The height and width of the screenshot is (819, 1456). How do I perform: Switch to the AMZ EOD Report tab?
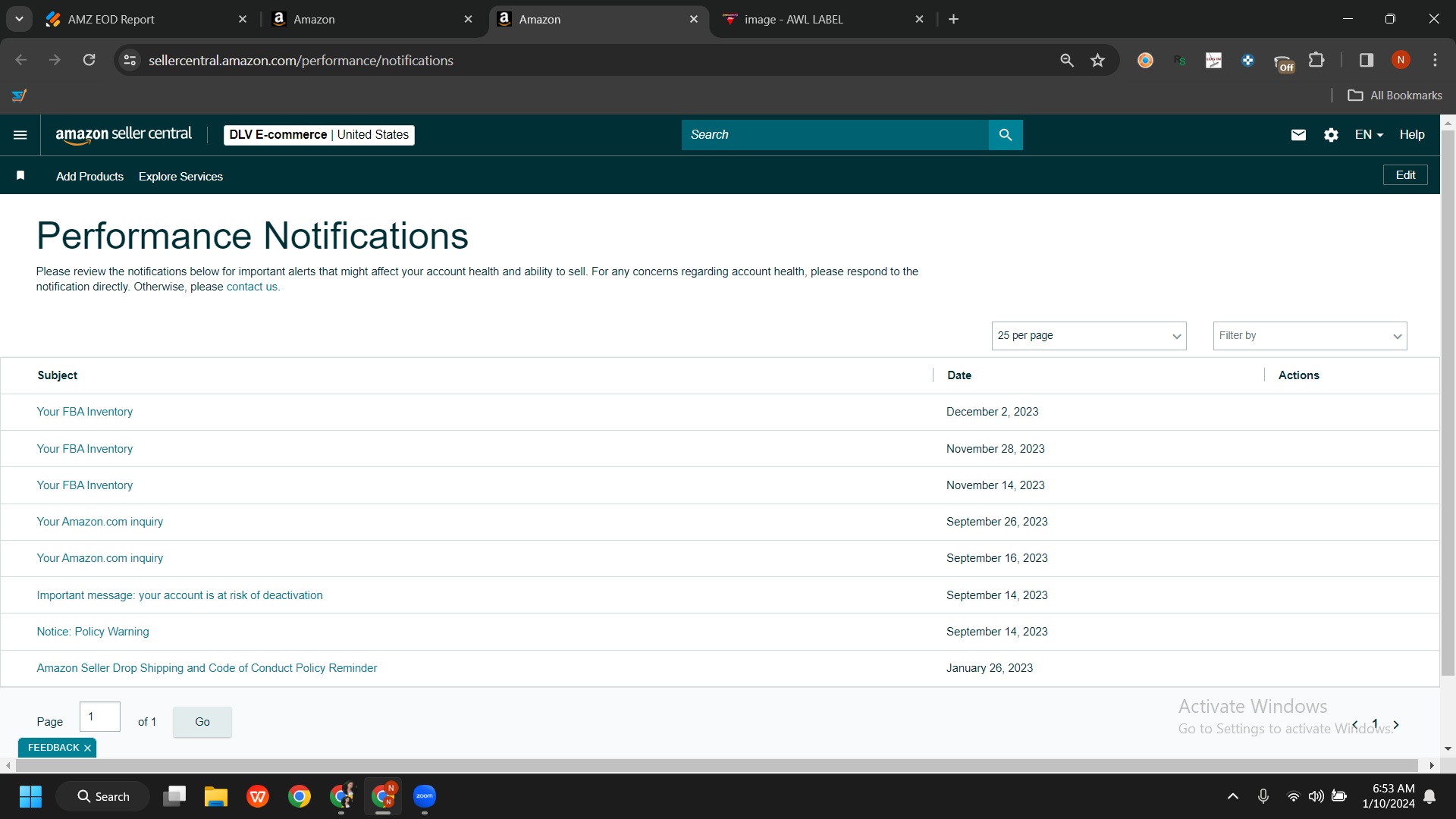click(144, 20)
